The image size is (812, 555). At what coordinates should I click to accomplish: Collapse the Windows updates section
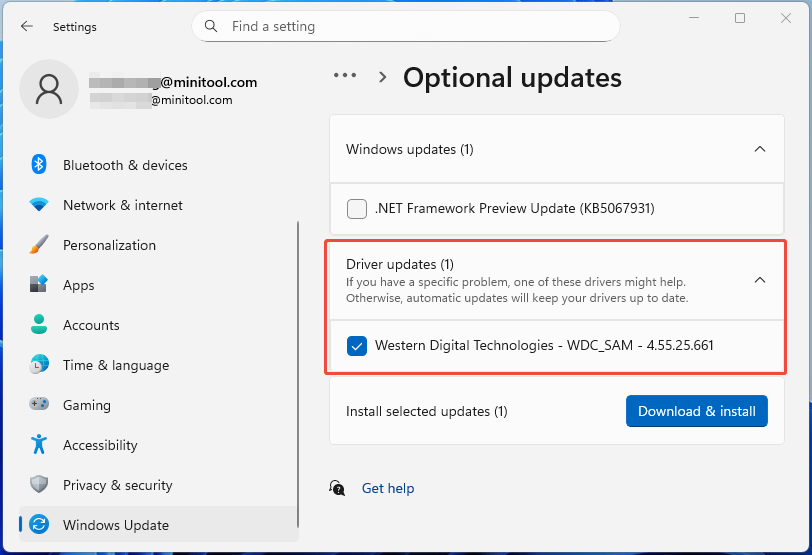point(760,149)
